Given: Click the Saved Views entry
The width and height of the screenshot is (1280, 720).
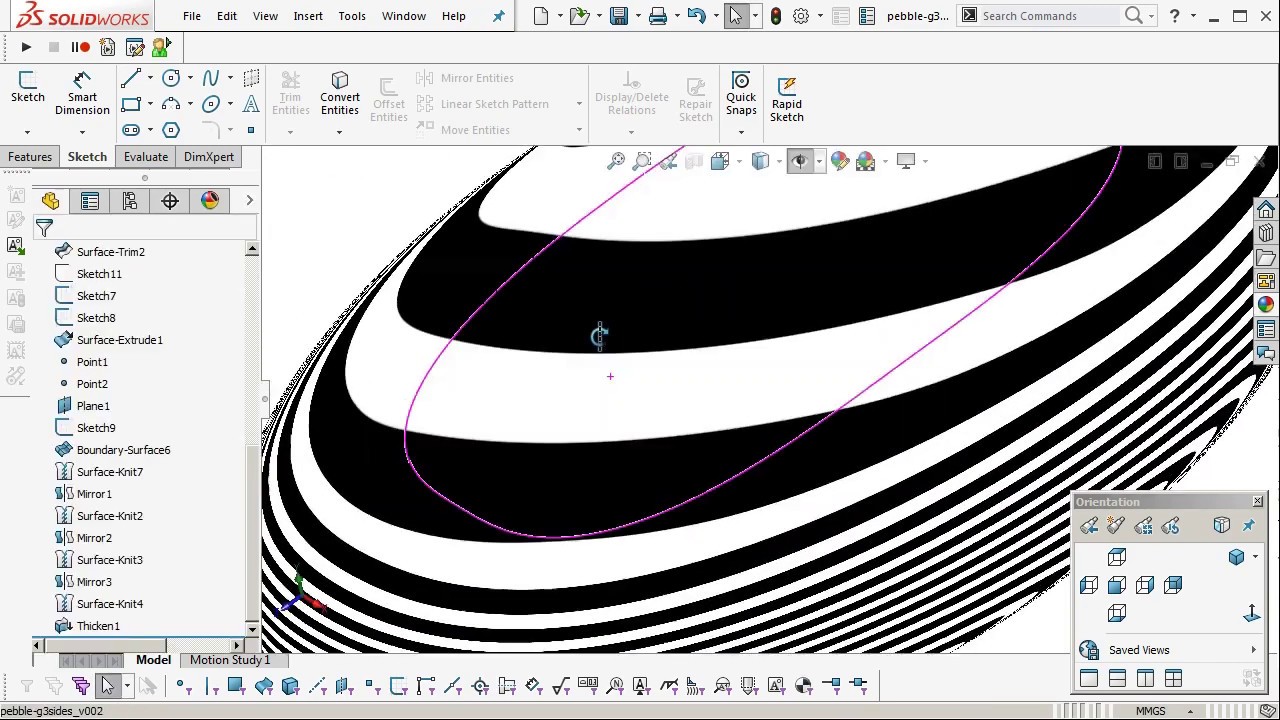Looking at the screenshot, I should tap(1139, 650).
